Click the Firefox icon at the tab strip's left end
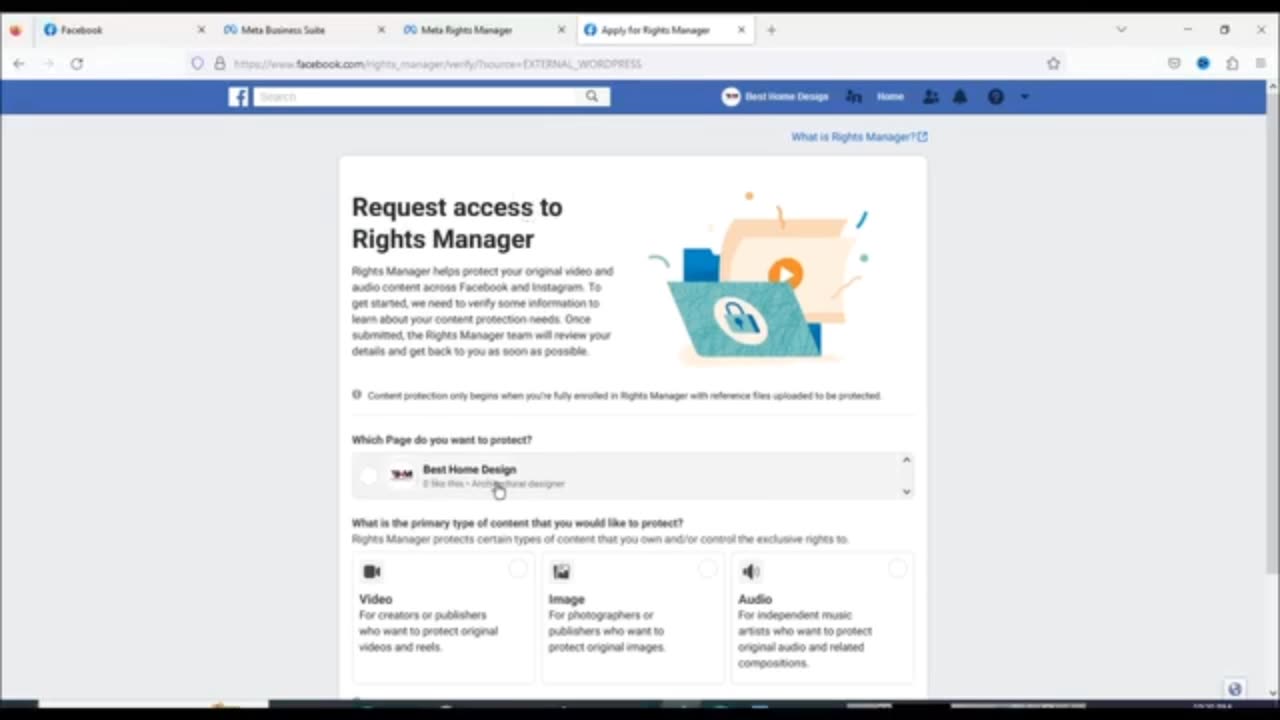This screenshot has width=1280, height=720. [15, 30]
